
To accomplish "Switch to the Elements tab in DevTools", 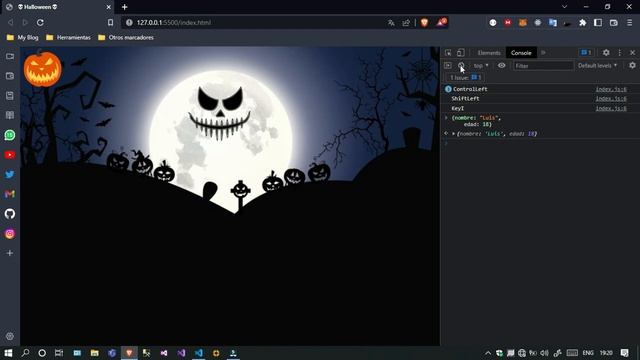I will point(489,53).
